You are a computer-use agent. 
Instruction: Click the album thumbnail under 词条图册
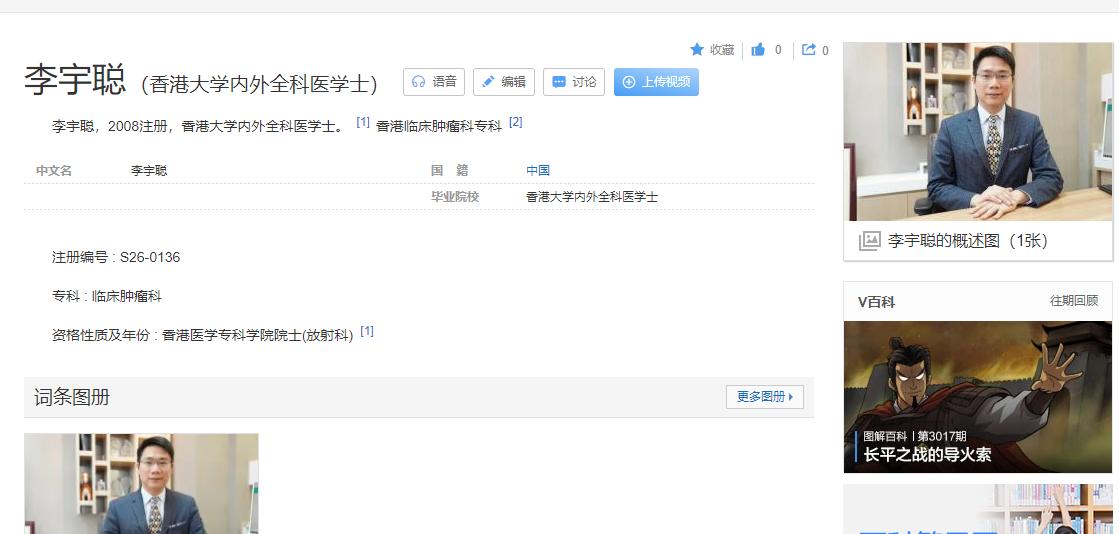point(141,483)
